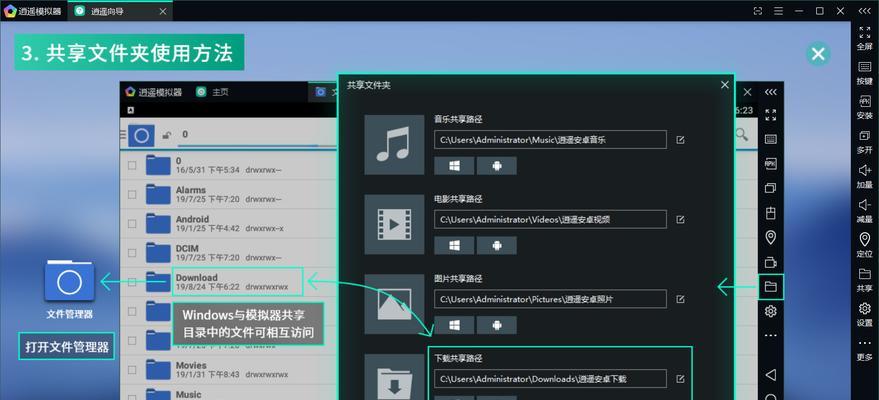
Task: Click the 图片共享路径 path field
Action: click(x=550, y=299)
